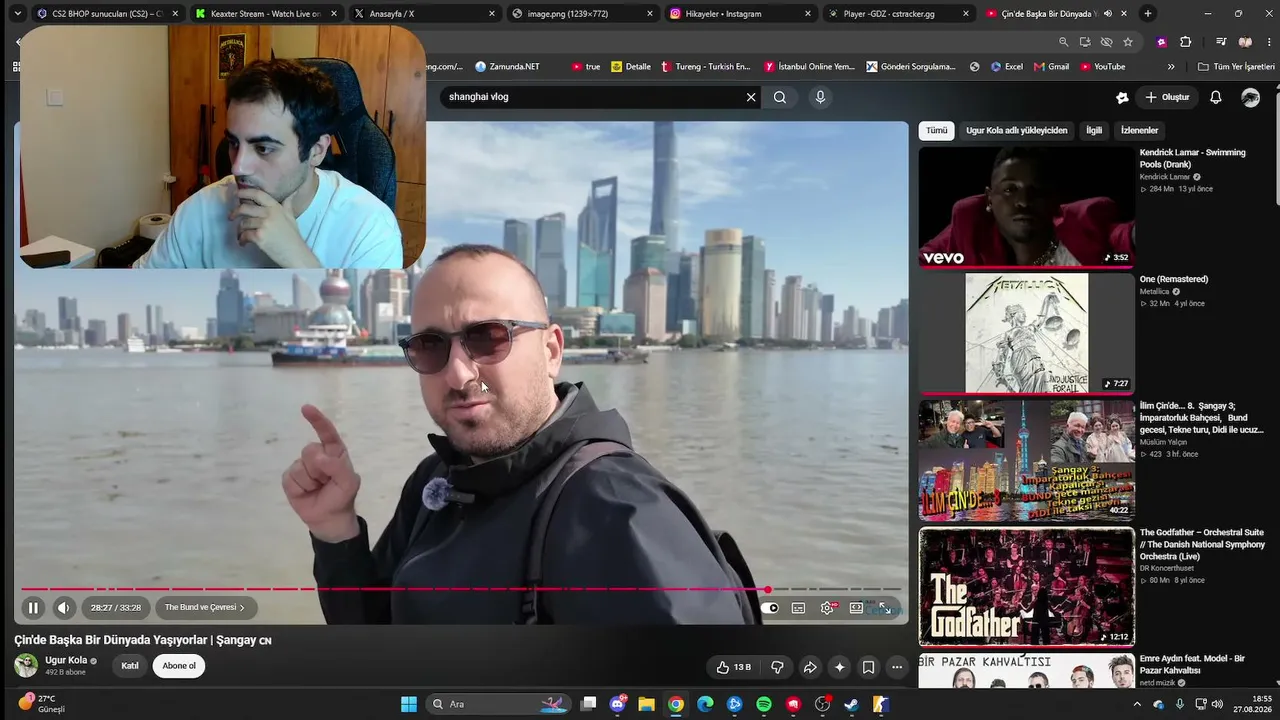Mute the video with the volume icon
This screenshot has height=720, width=1280.
64,607
